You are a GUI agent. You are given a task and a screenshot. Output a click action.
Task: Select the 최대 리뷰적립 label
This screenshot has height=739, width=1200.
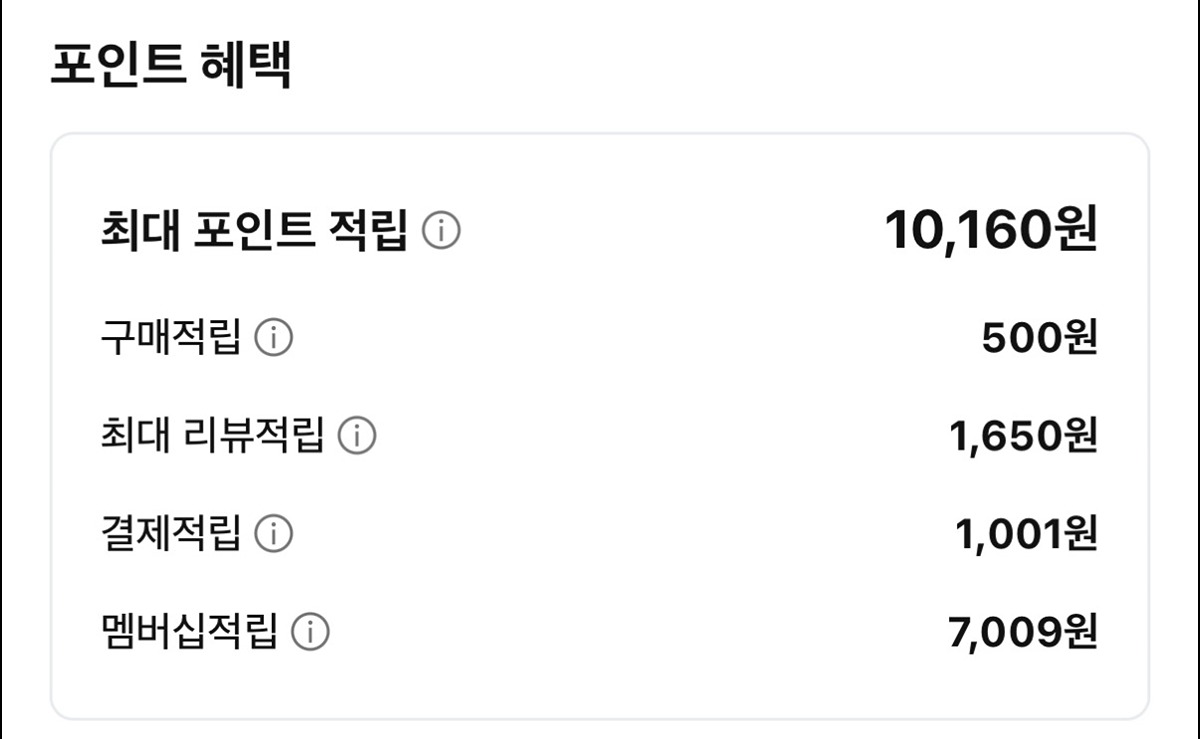213,436
